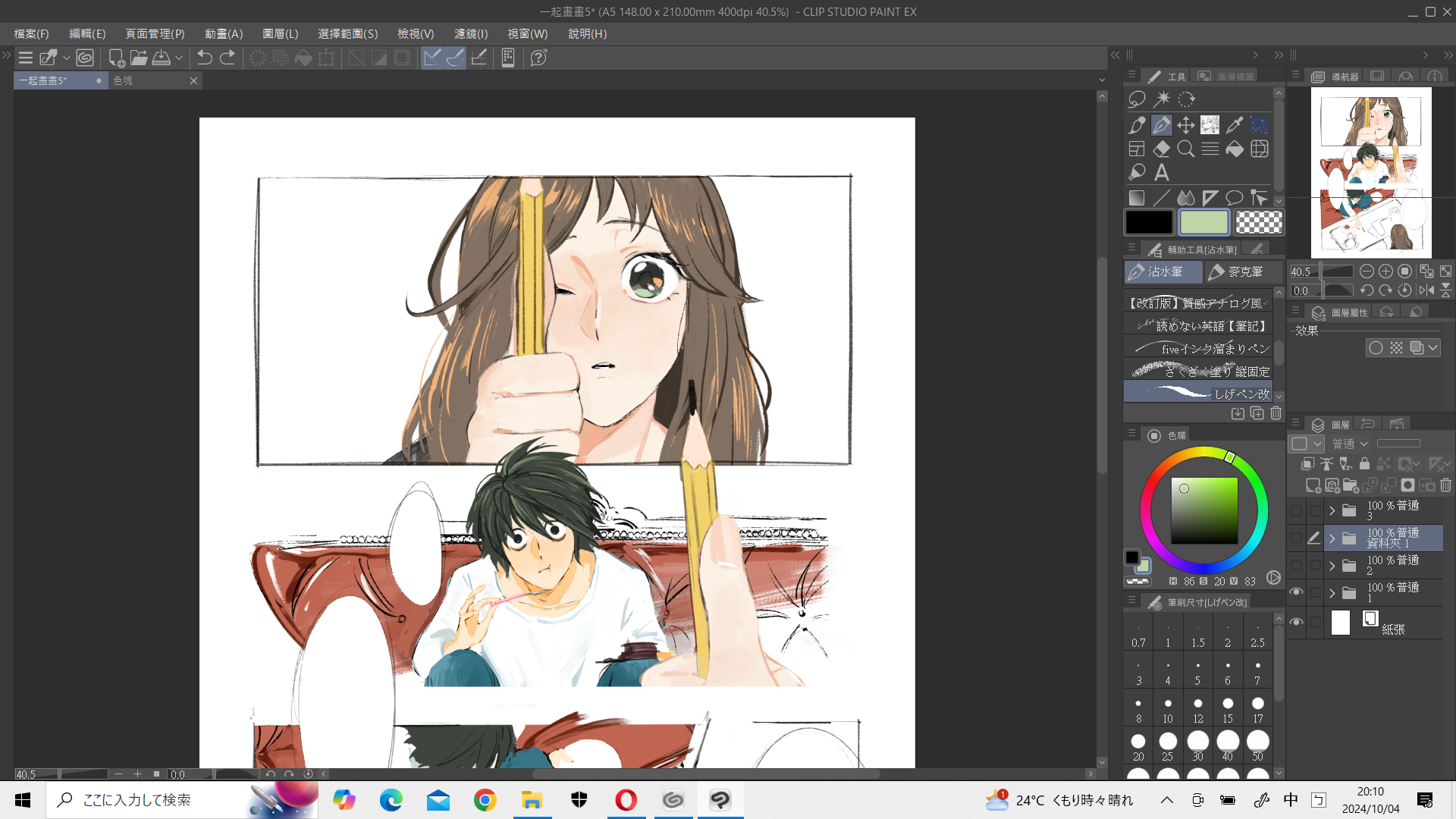Select the Blend tool with droplets icon
Viewport: 1456px width, 819px height.
coord(1186,198)
